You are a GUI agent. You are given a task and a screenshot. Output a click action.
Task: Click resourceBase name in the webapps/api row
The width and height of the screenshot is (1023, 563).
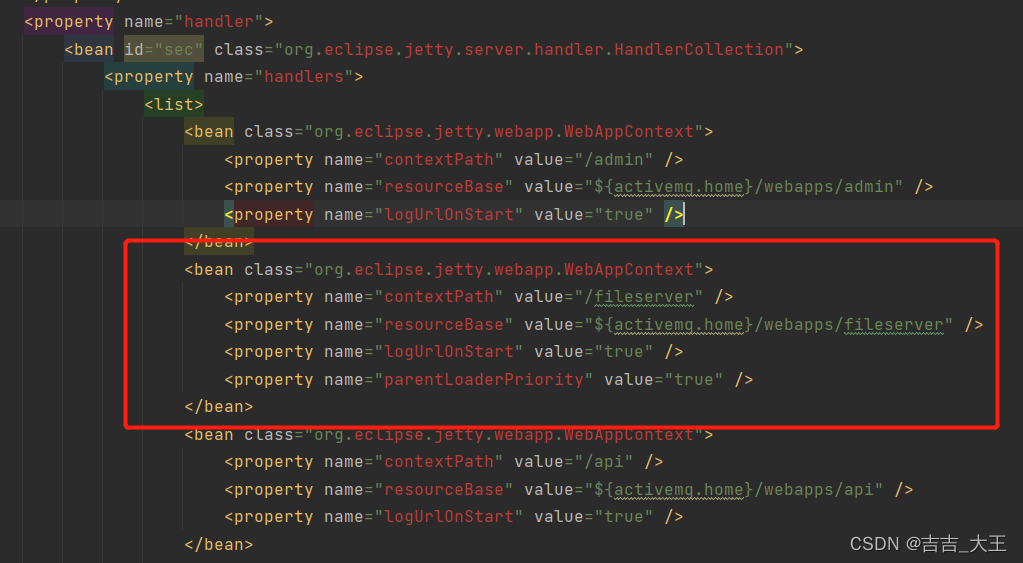[444, 490]
